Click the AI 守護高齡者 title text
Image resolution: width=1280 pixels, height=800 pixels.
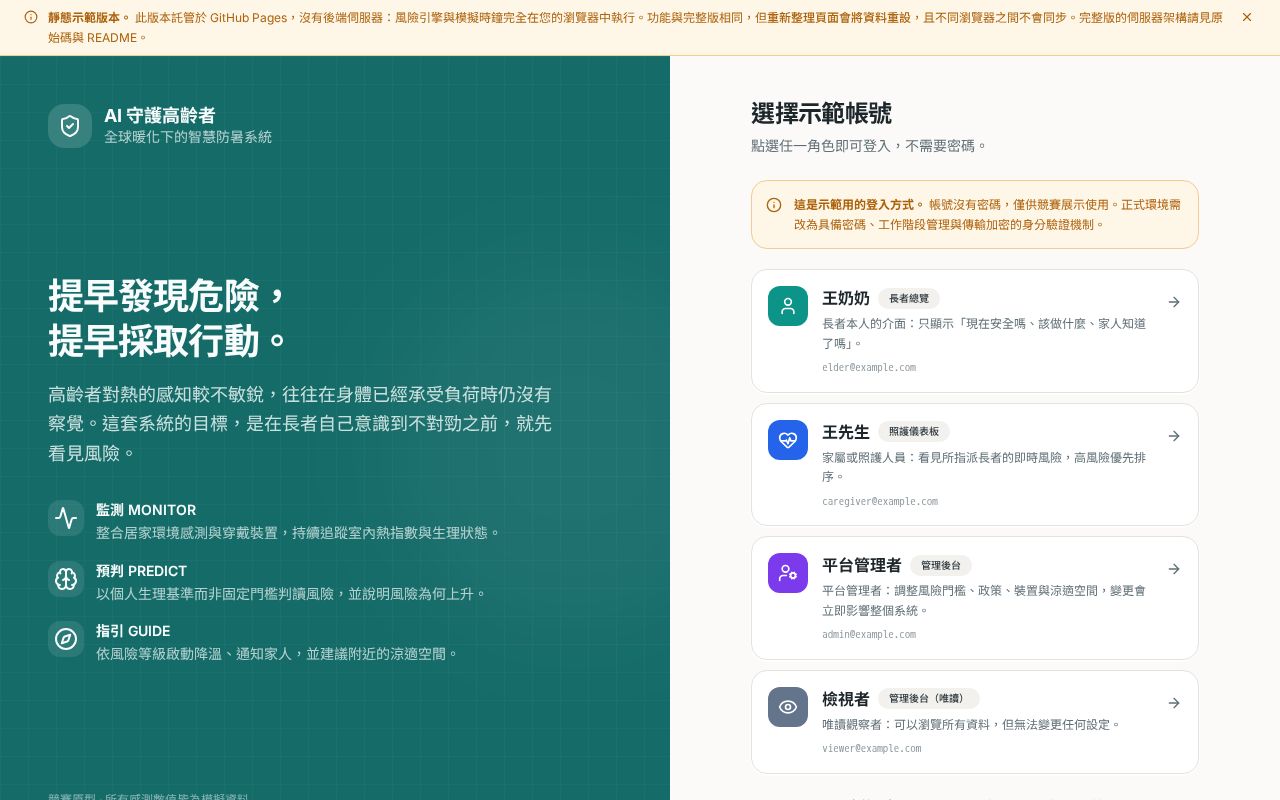pos(160,116)
